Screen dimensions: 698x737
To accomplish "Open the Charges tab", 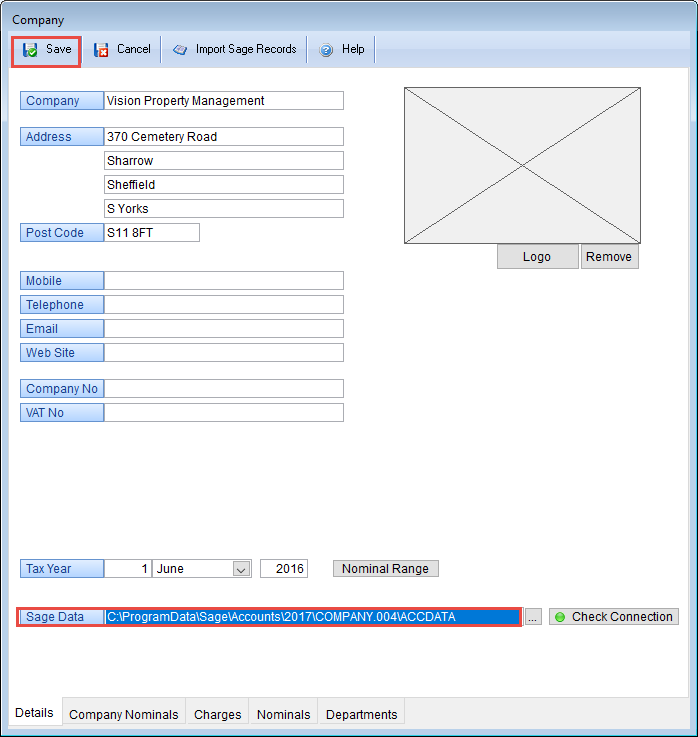I will tap(217, 714).
